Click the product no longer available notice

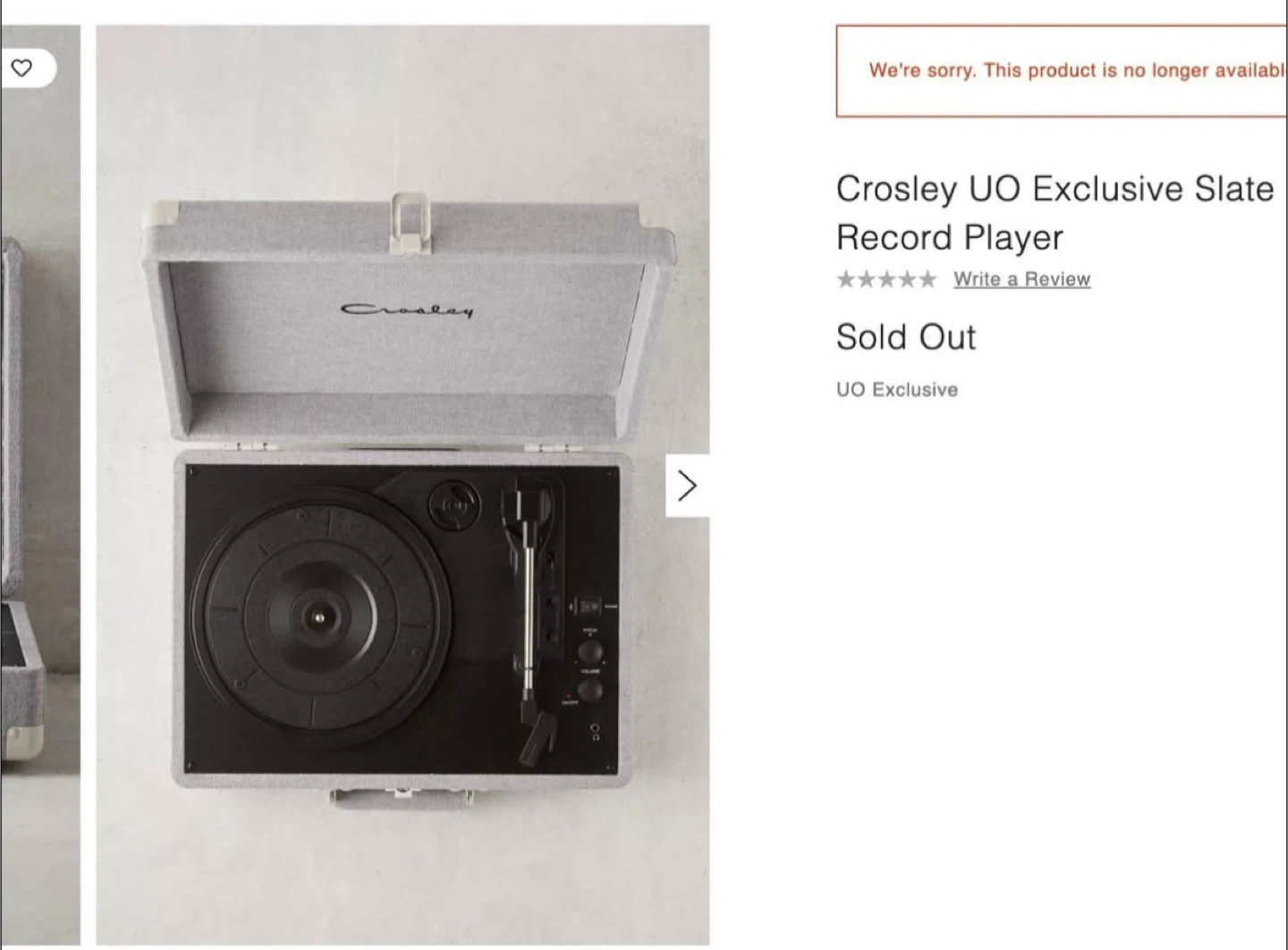[1064, 71]
